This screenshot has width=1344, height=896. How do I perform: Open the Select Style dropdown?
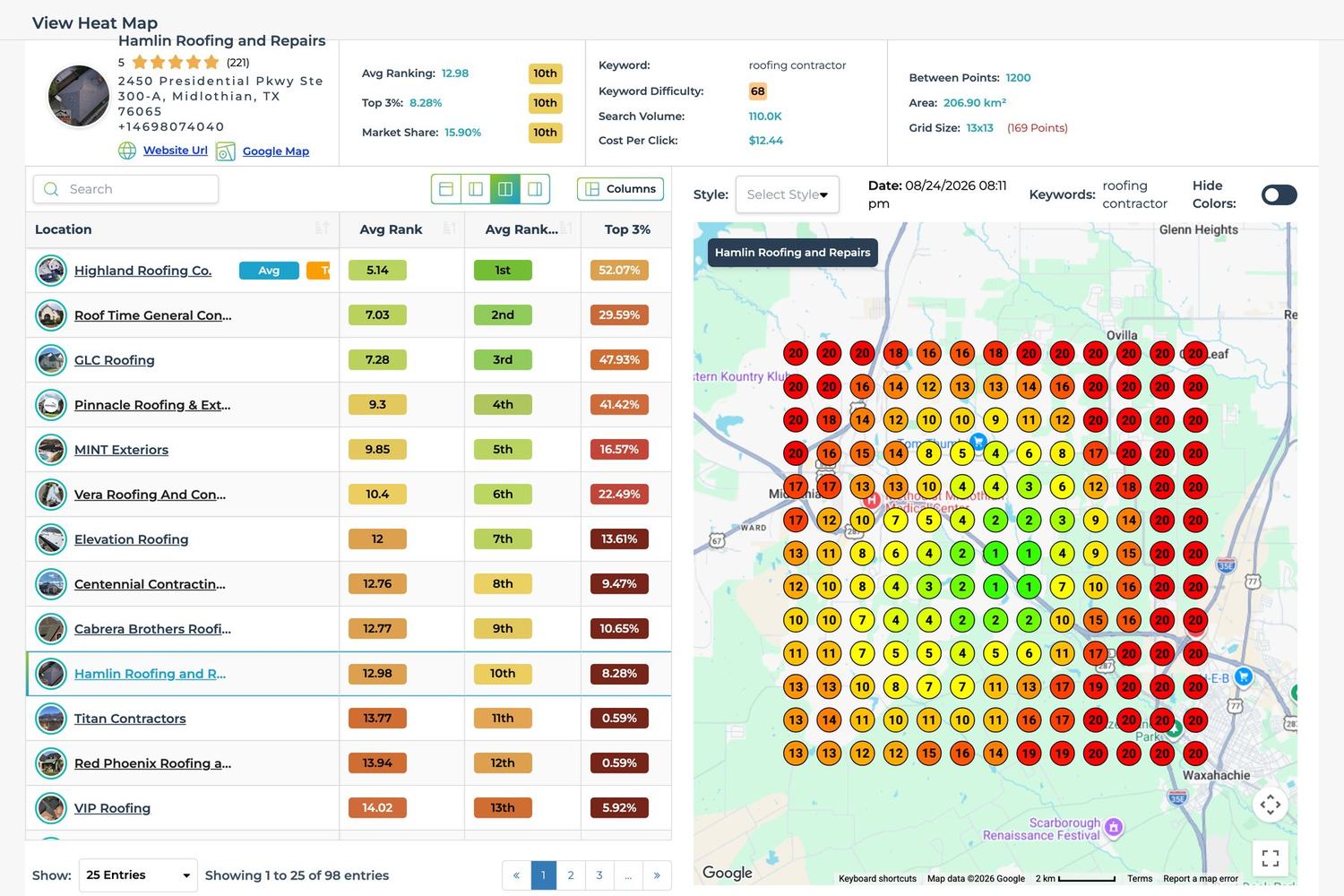pos(787,194)
